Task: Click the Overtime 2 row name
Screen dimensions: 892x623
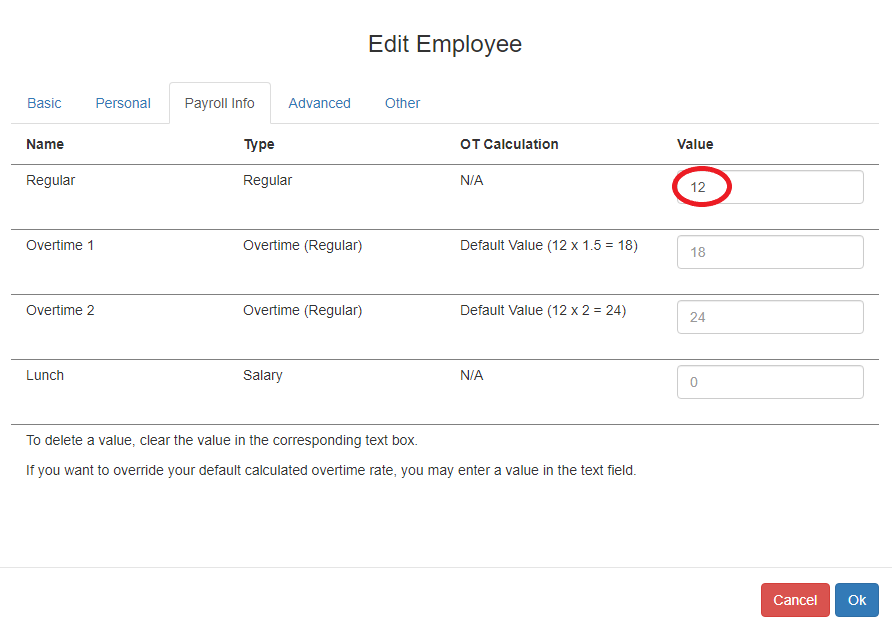Action: click(x=60, y=310)
